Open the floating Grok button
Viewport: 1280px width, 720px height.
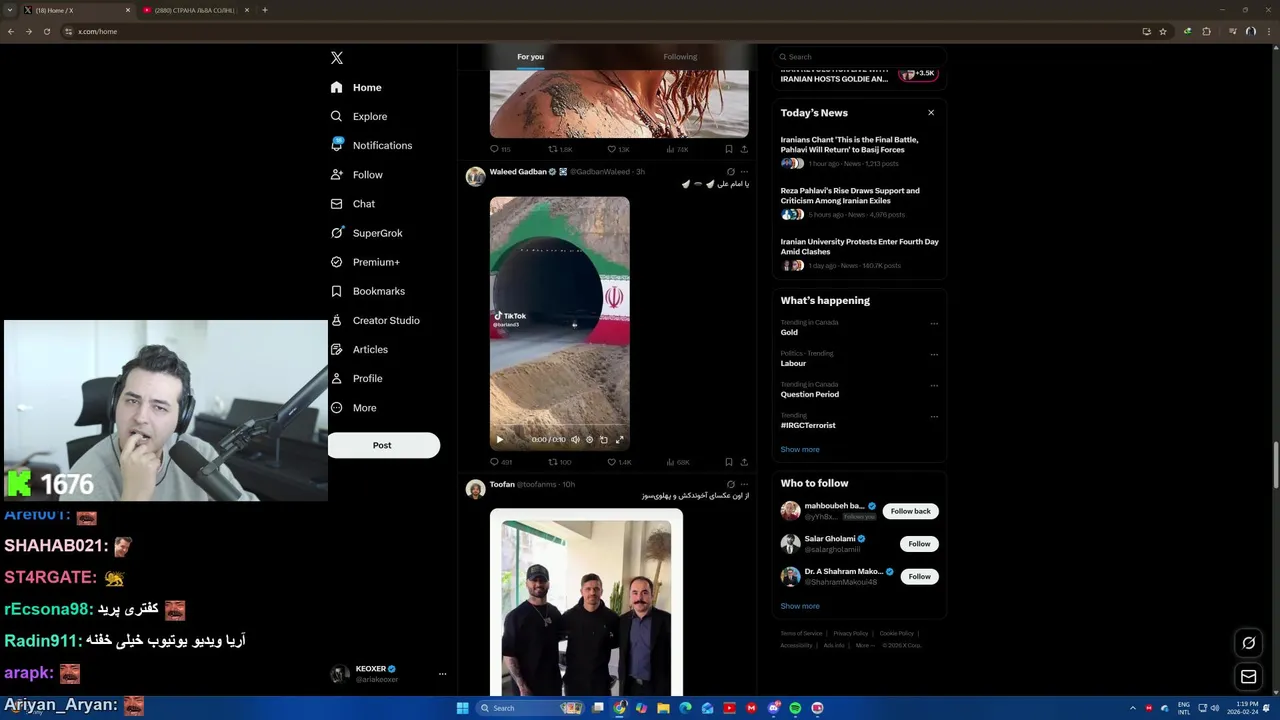click(1248, 643)
